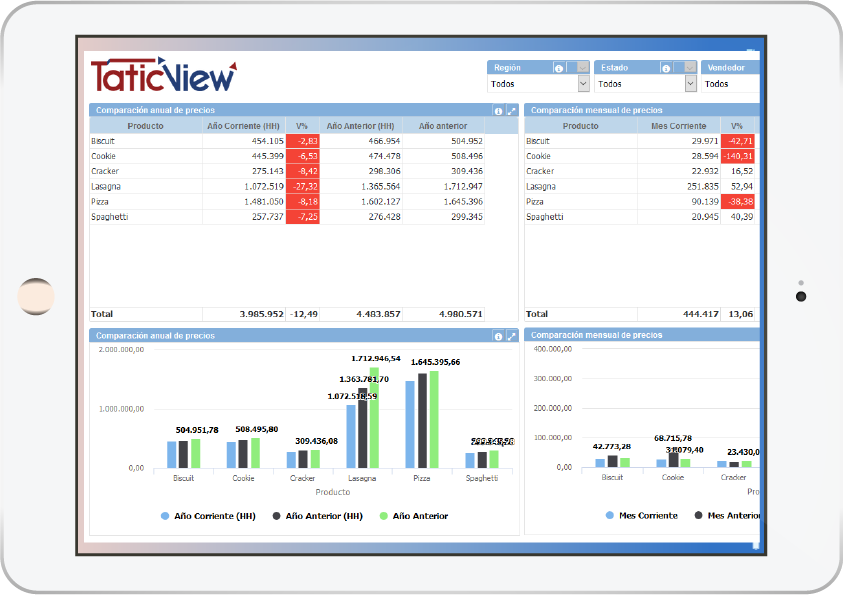Click the TaticView logo

coord(163,75)
